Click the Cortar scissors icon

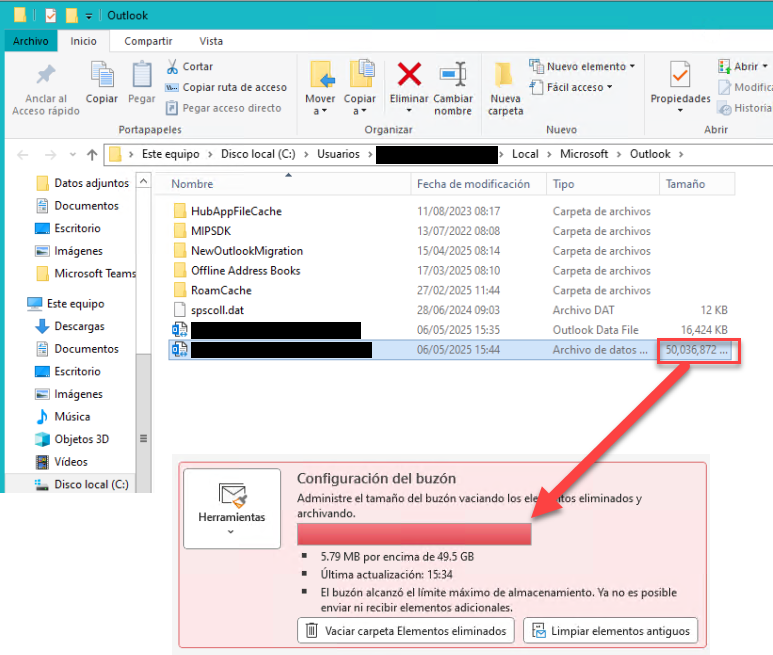click(172, 66)
